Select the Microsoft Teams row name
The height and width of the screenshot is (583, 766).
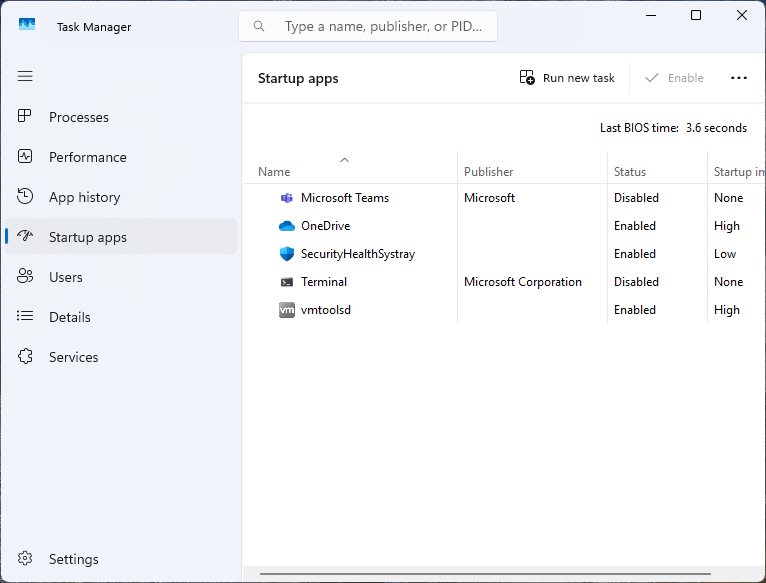pyautogui.click(x=345, y=198)
